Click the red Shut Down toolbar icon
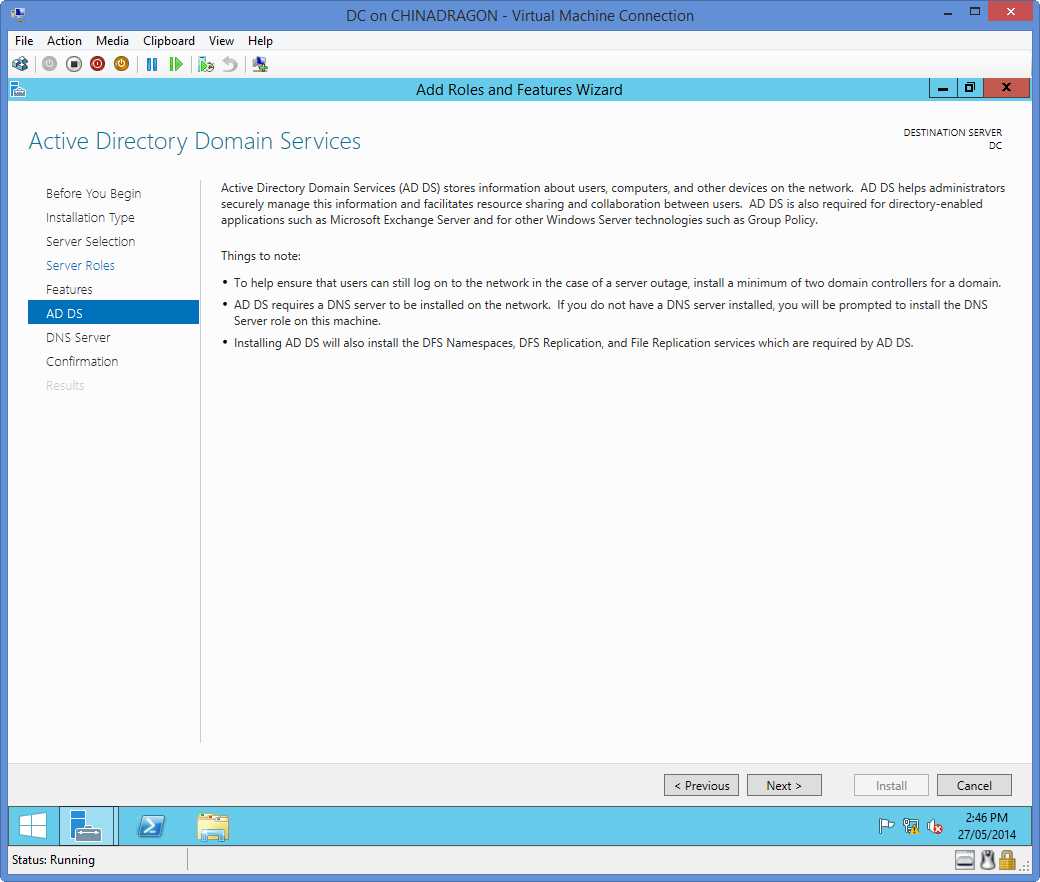Viewport: 1040px width, 882px height. point(98,64)
